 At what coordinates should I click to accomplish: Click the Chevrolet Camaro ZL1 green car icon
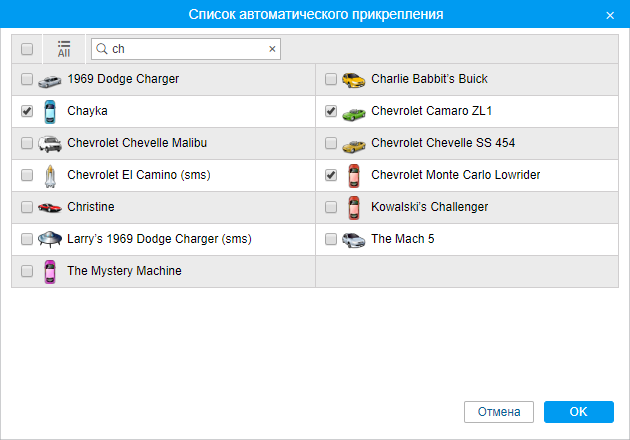point(353,112)
